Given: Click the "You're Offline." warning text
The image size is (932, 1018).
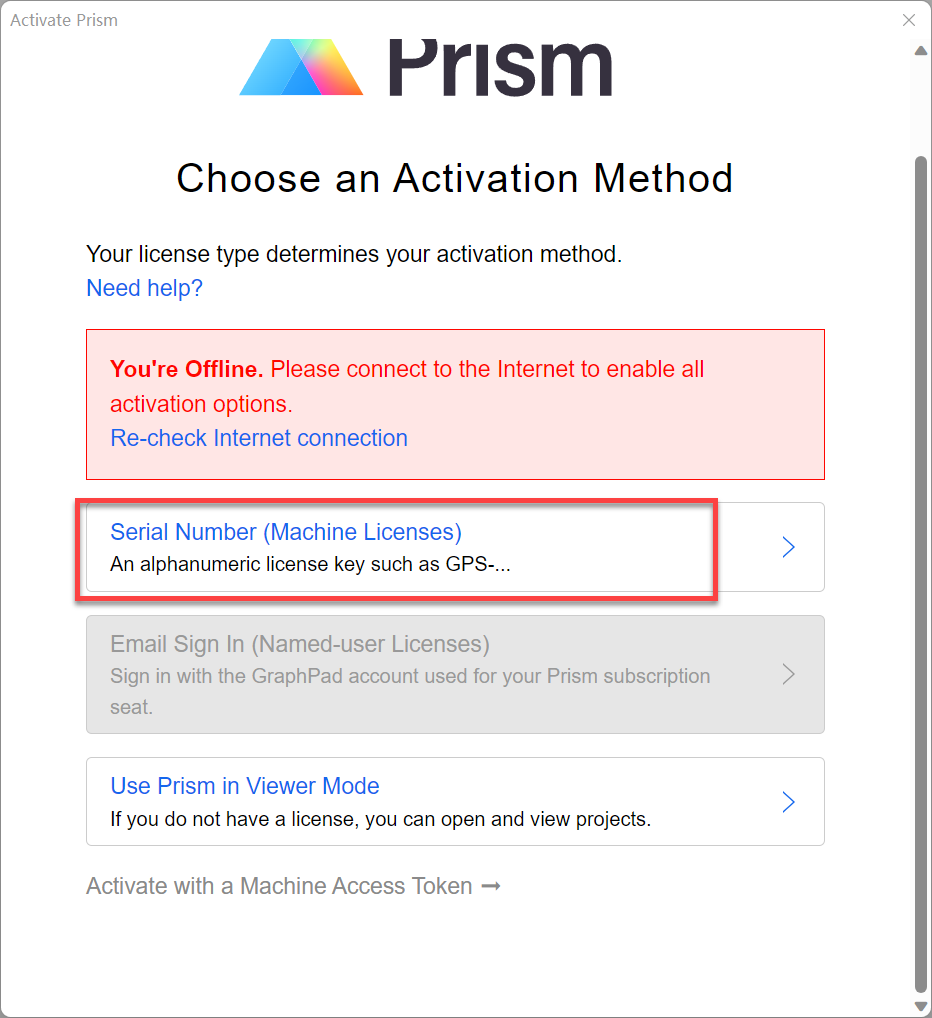Looking at the screenshot, I should pos(187,369).
